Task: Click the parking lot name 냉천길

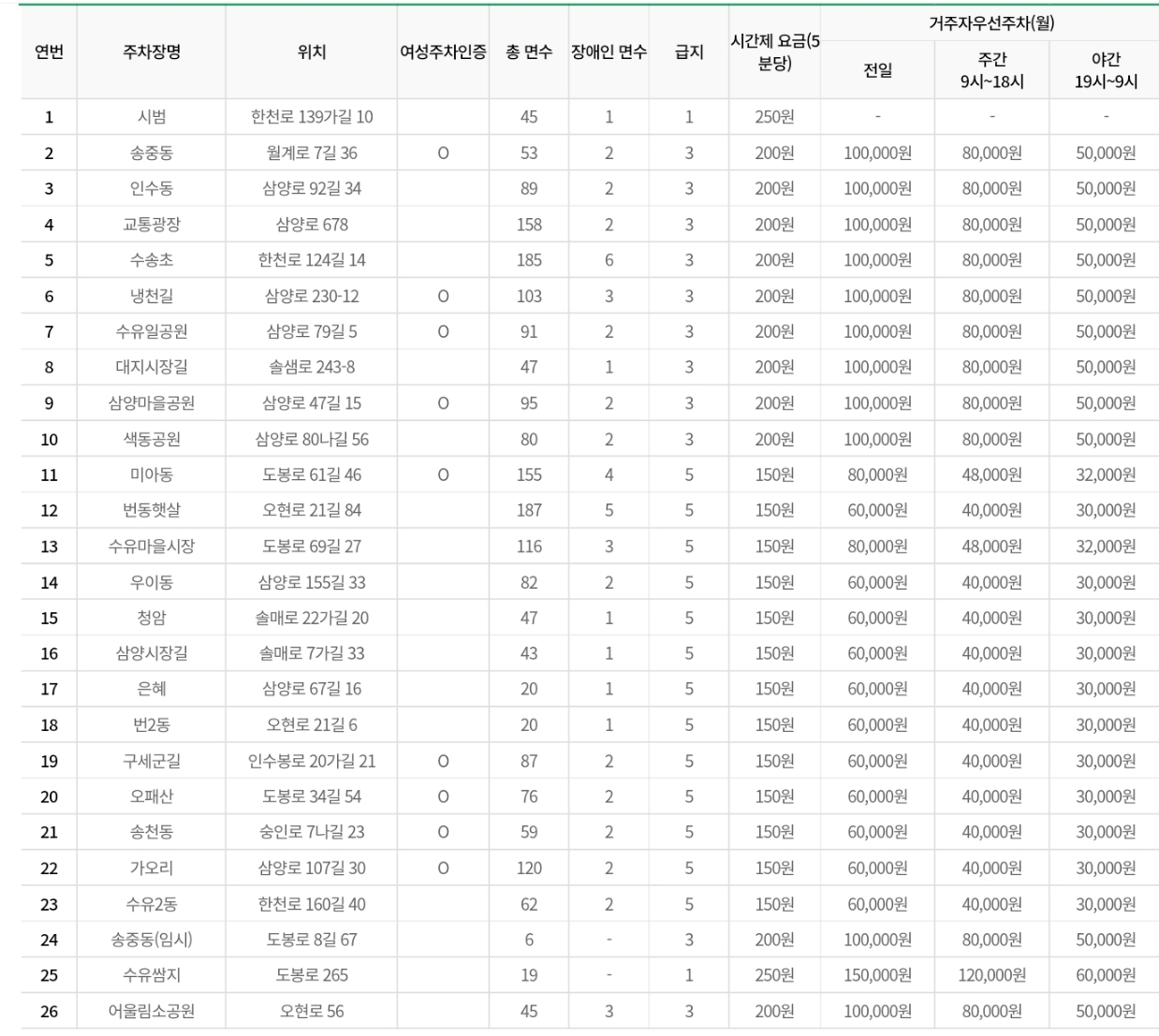Action: [151, 296]
